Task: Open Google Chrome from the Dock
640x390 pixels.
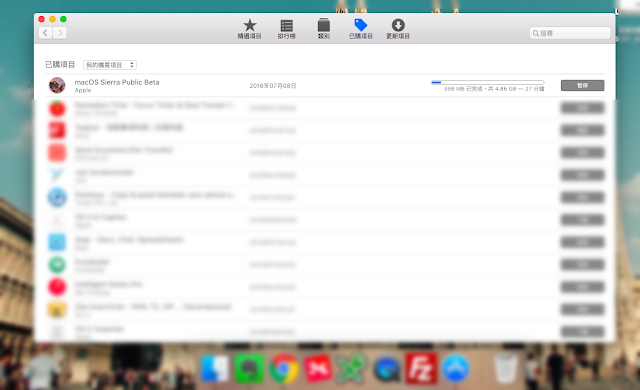Action: click(284, 369)
